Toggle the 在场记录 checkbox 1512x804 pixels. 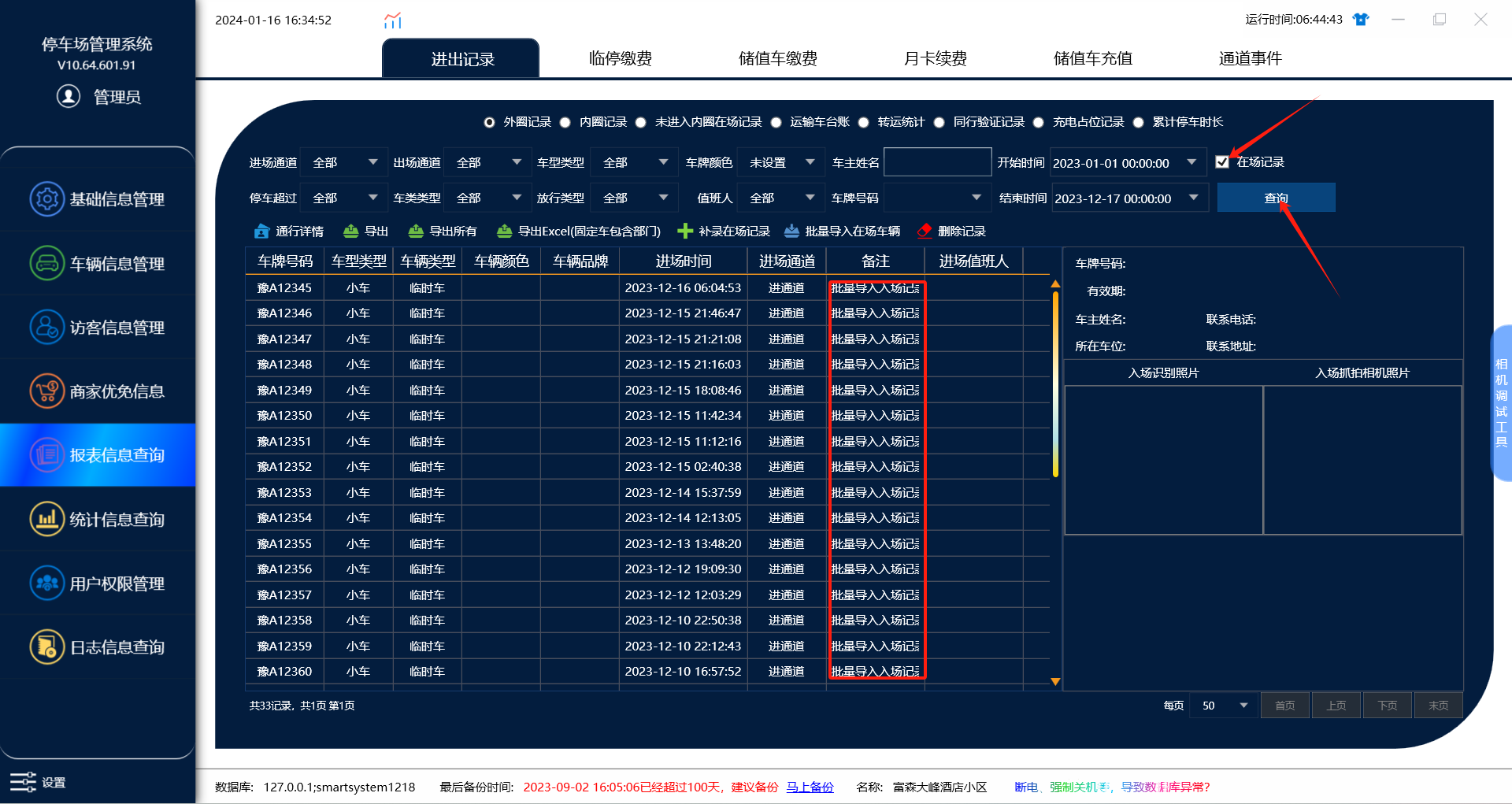[x=1222, y=161]
